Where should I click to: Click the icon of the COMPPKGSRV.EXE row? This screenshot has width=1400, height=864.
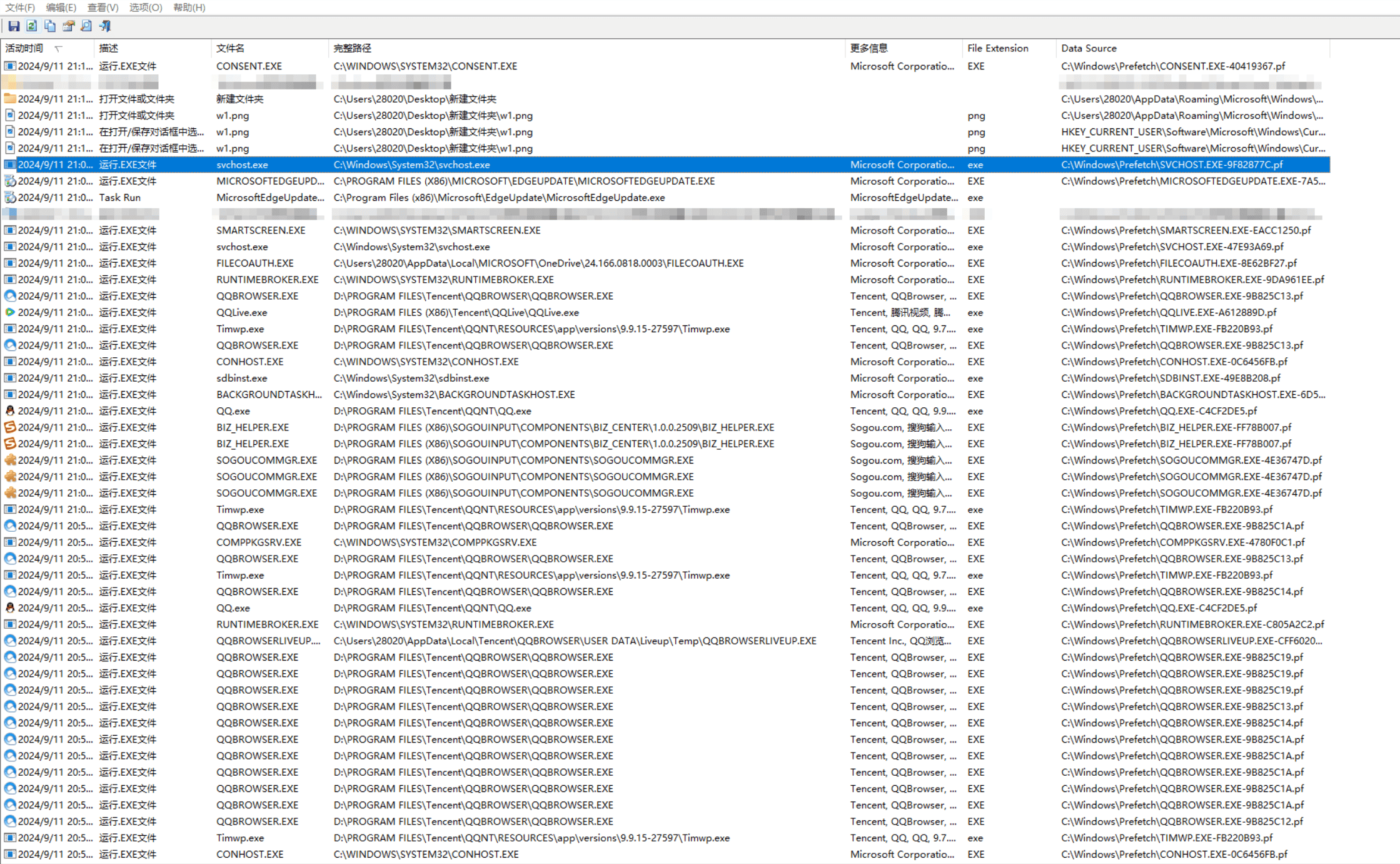pyautogui.click(x=10, y=542)
